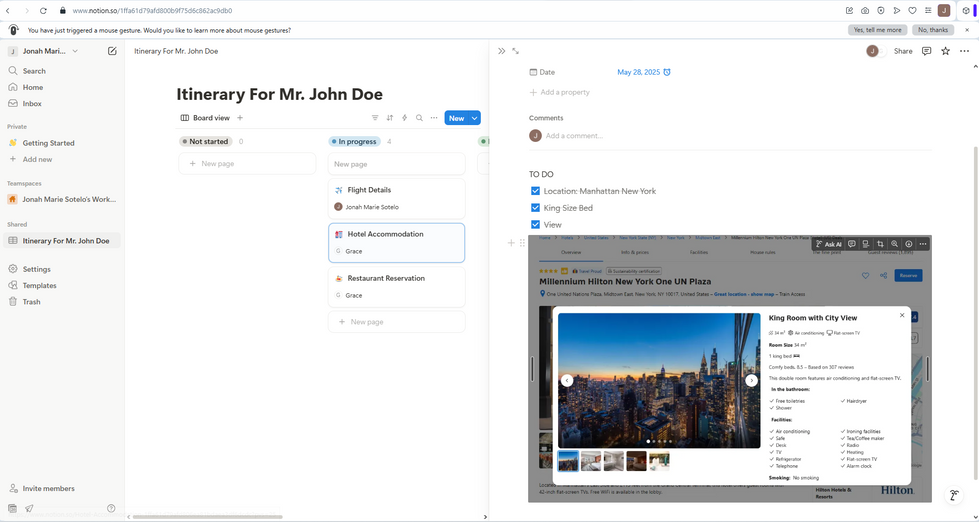Open the side peek page in full page
The height and width of the screenshot is (522, 979).
point(516,51)
